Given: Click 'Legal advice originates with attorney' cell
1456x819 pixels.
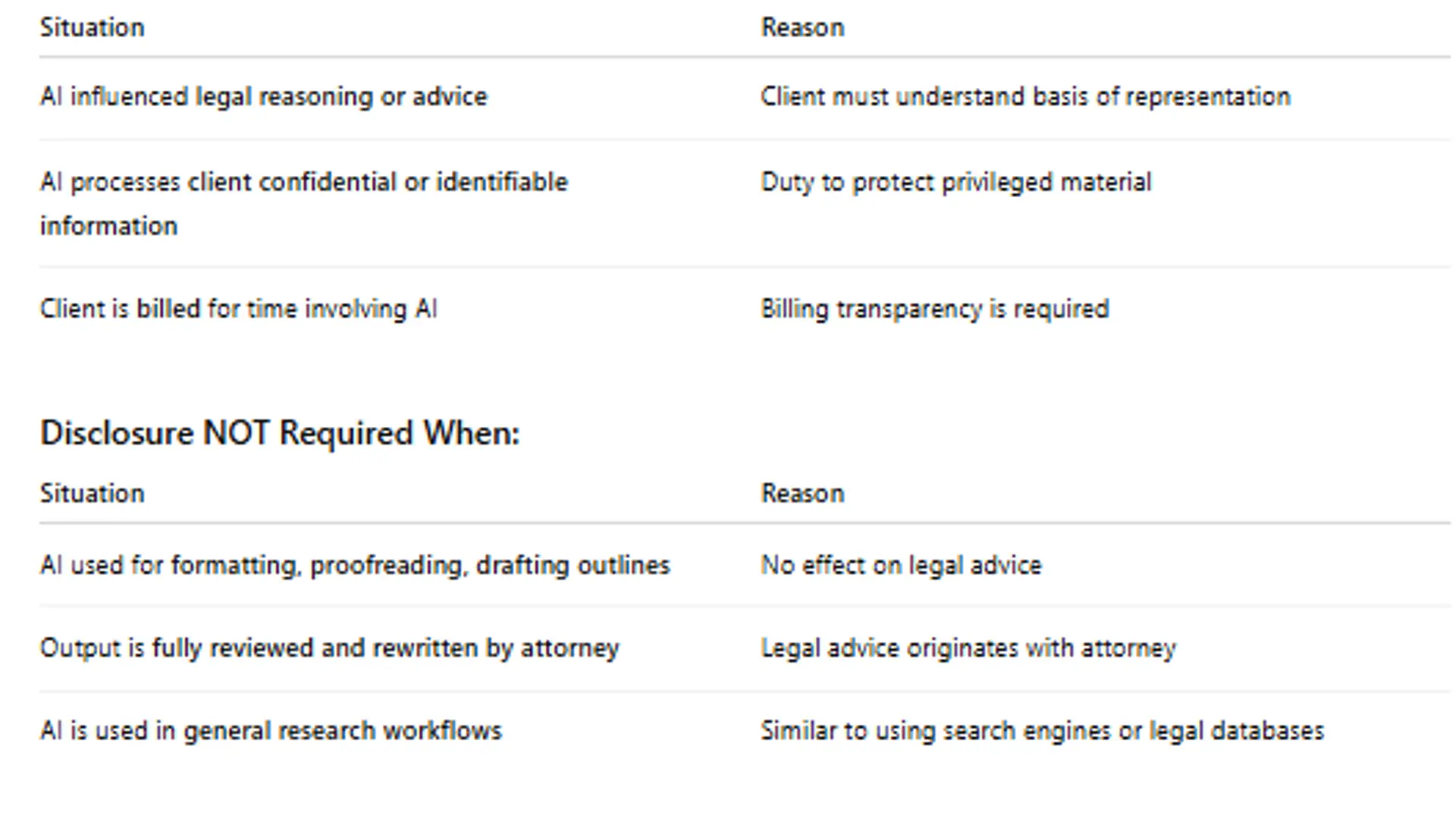Looking at the screenshot, I should [968, 648].
